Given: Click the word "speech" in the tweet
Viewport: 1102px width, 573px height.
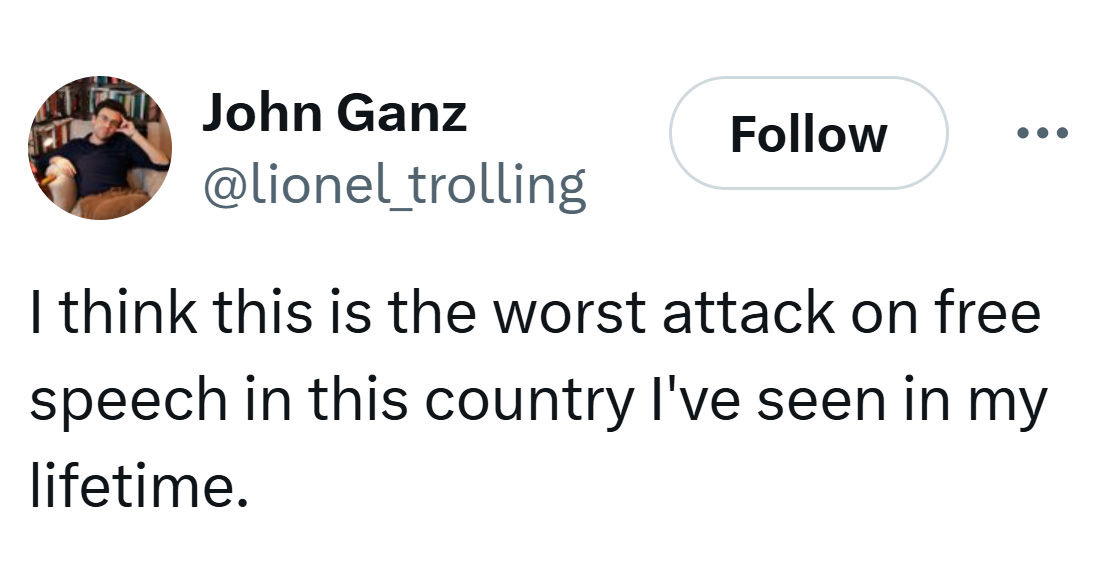Looking at the screenshot, I should (x=129, y=401).
